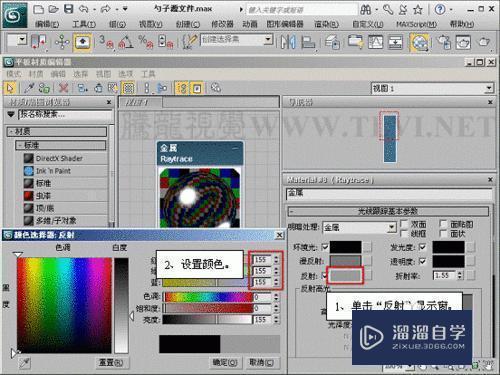Save the scene with the floppy disk icon
The height and width of the screenshot is (375, 500).
click(68, 9)
